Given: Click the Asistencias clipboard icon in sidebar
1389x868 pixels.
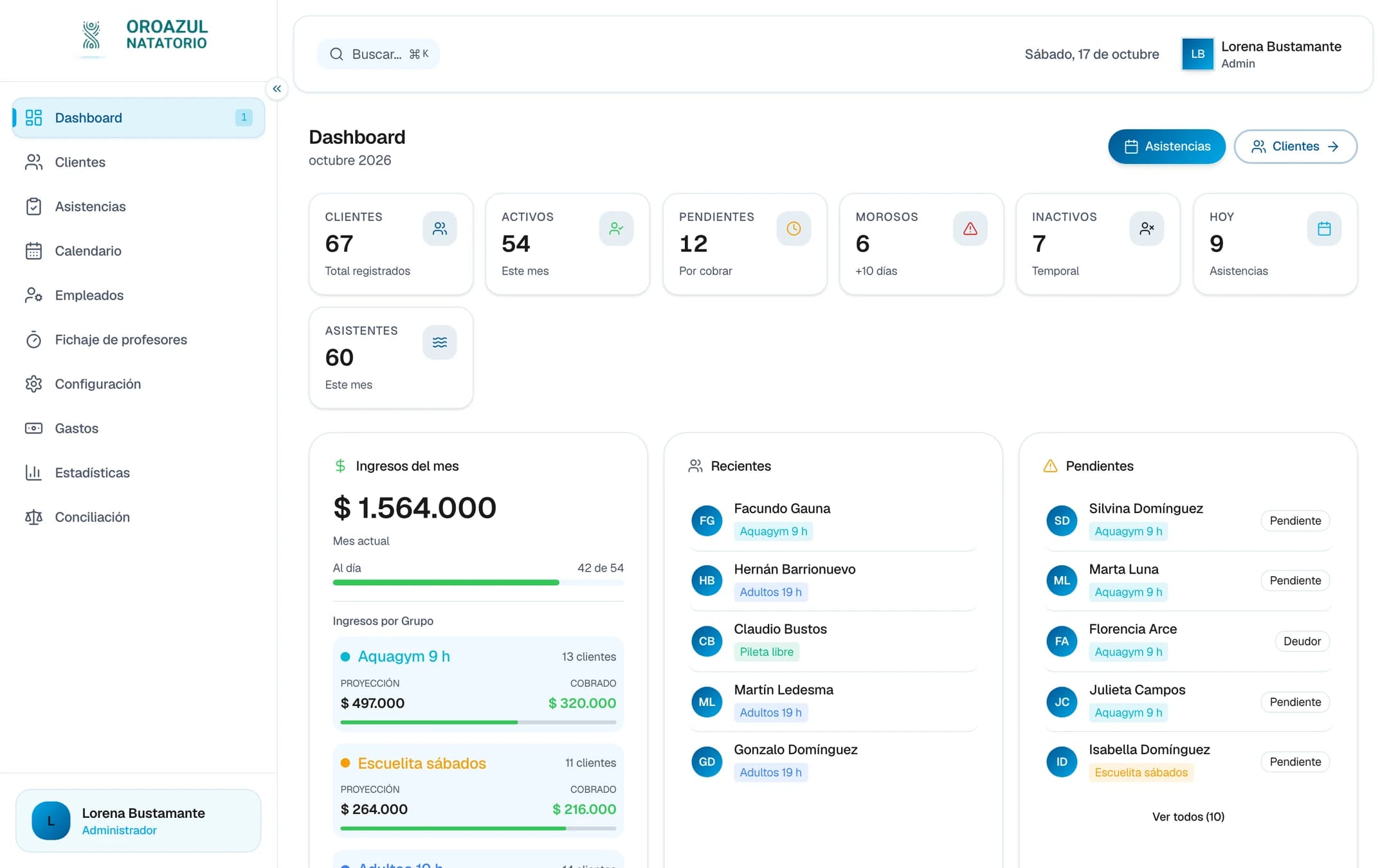Looking at the screenshot, I should click(33, 206).
